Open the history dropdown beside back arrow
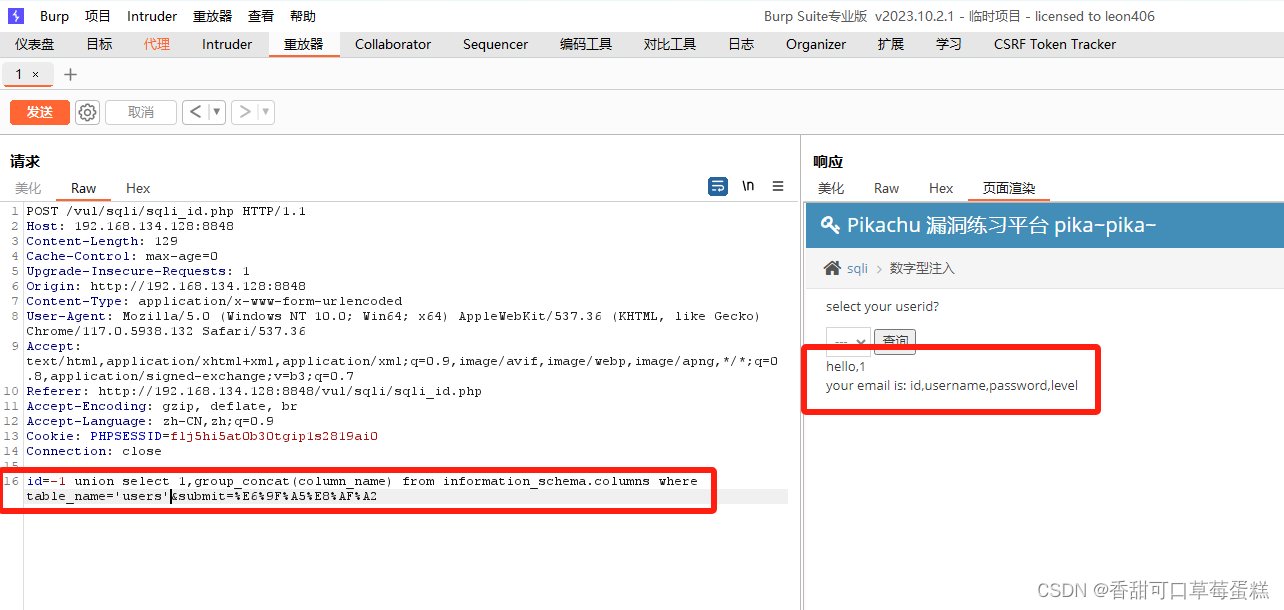Viewport: 1284px width, 610px height. coord(216,112)
